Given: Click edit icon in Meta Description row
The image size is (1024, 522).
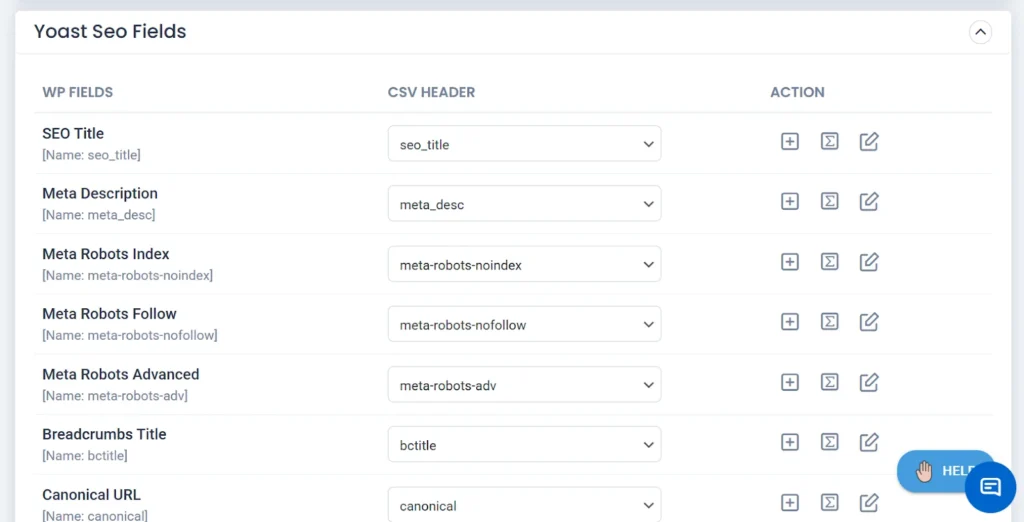Looking at the screenshot, I should (x=869, y=201).
